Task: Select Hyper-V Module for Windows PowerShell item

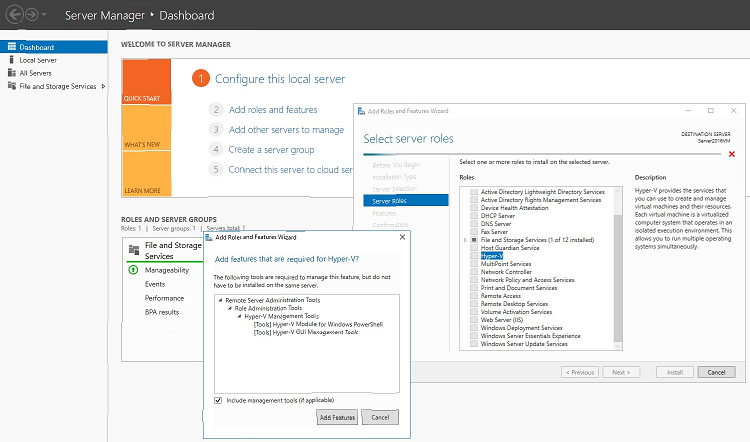Action: point(318,324)
